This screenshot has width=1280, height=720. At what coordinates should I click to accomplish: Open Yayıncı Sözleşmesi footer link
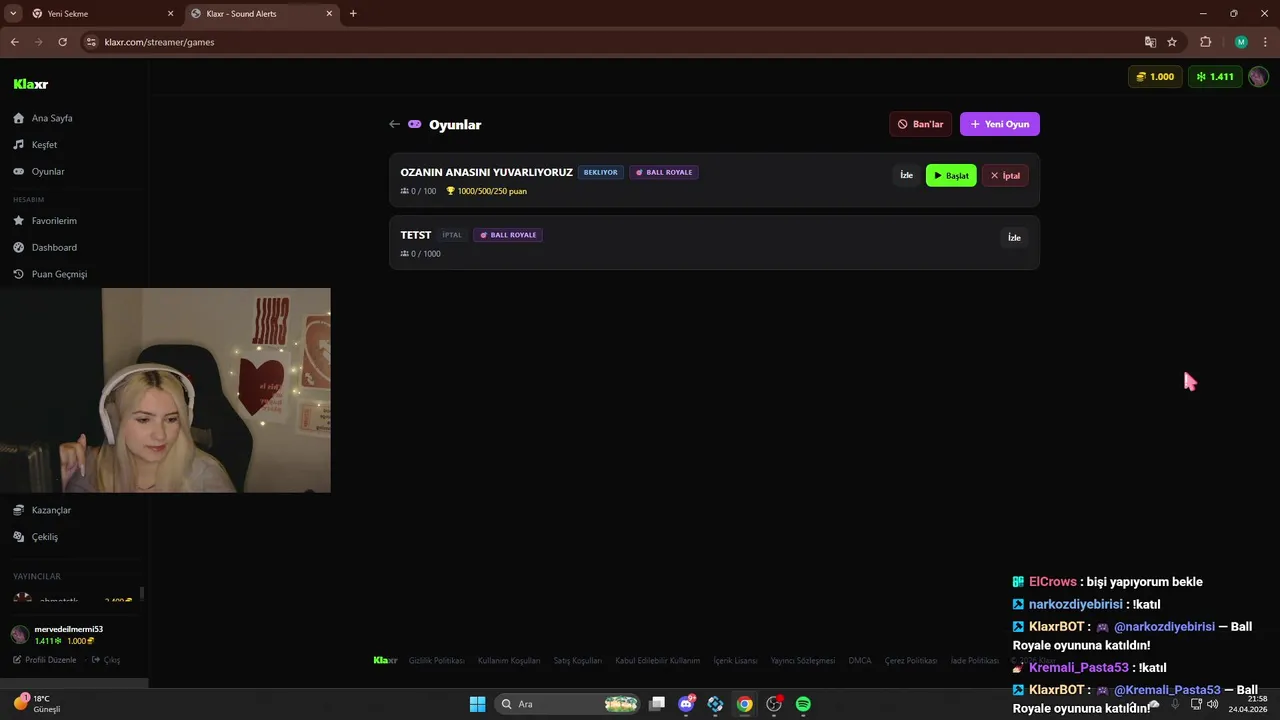[x=802, y=661]
